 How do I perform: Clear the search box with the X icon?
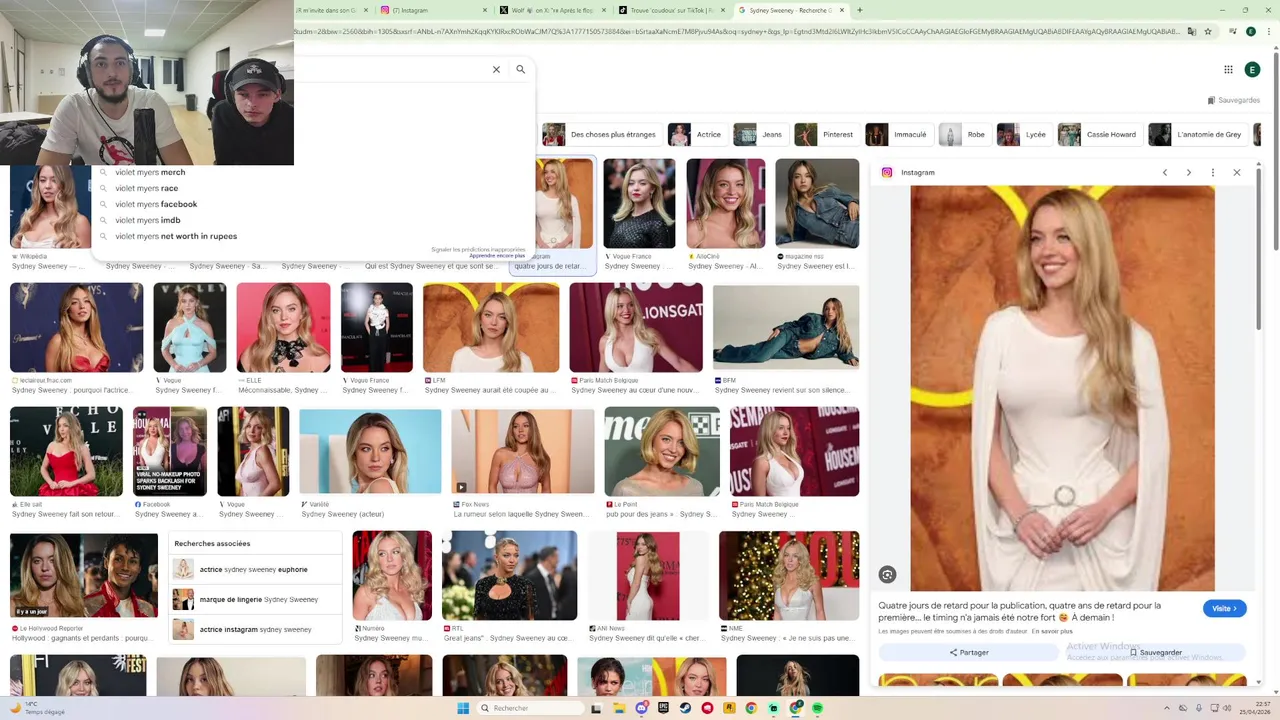pyautogui.click(x=496, y=69)
